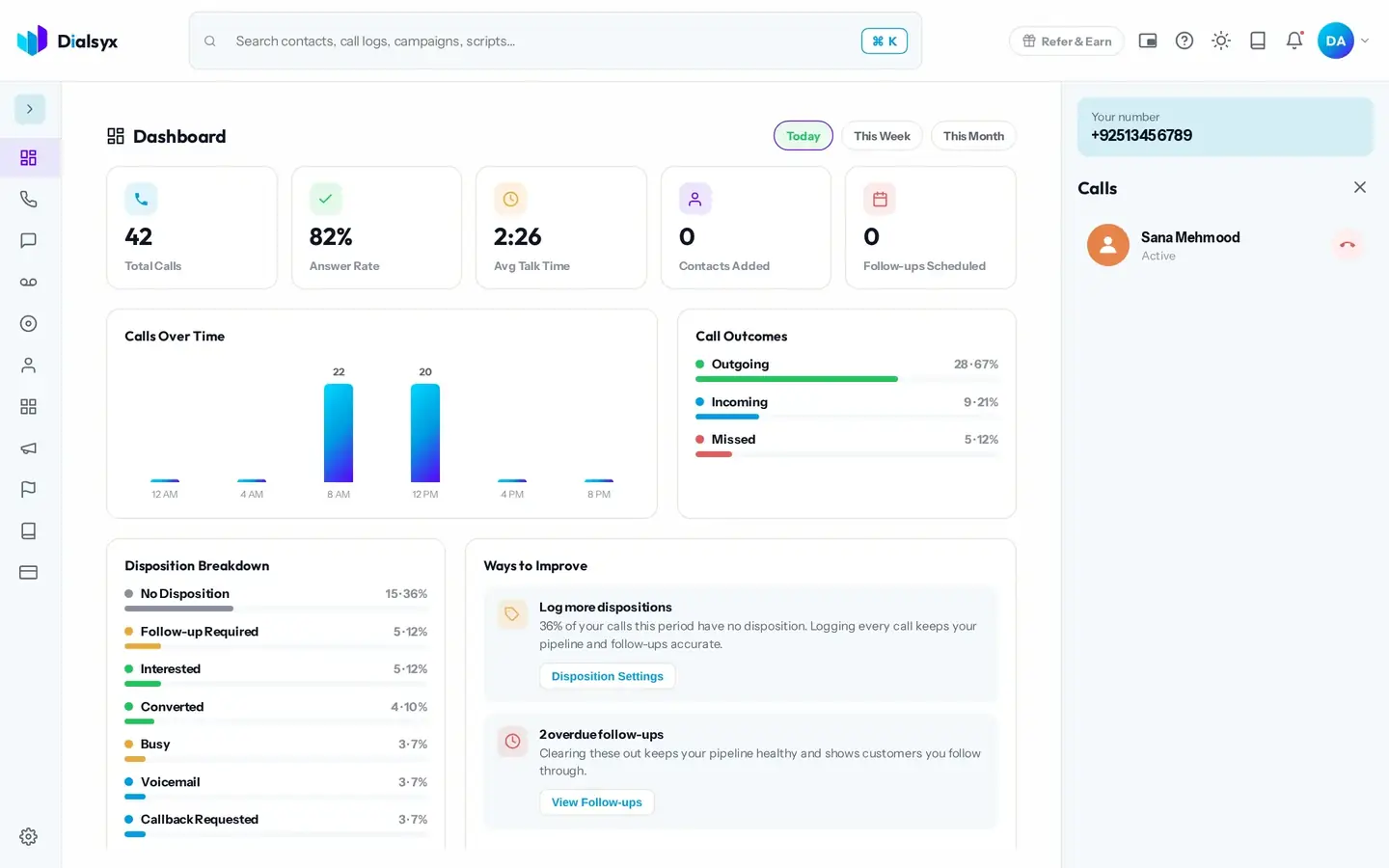Open the Contacts person icon in the sidebar
Viewport: 1389px width, 868px height.
(x=29, y=365)
